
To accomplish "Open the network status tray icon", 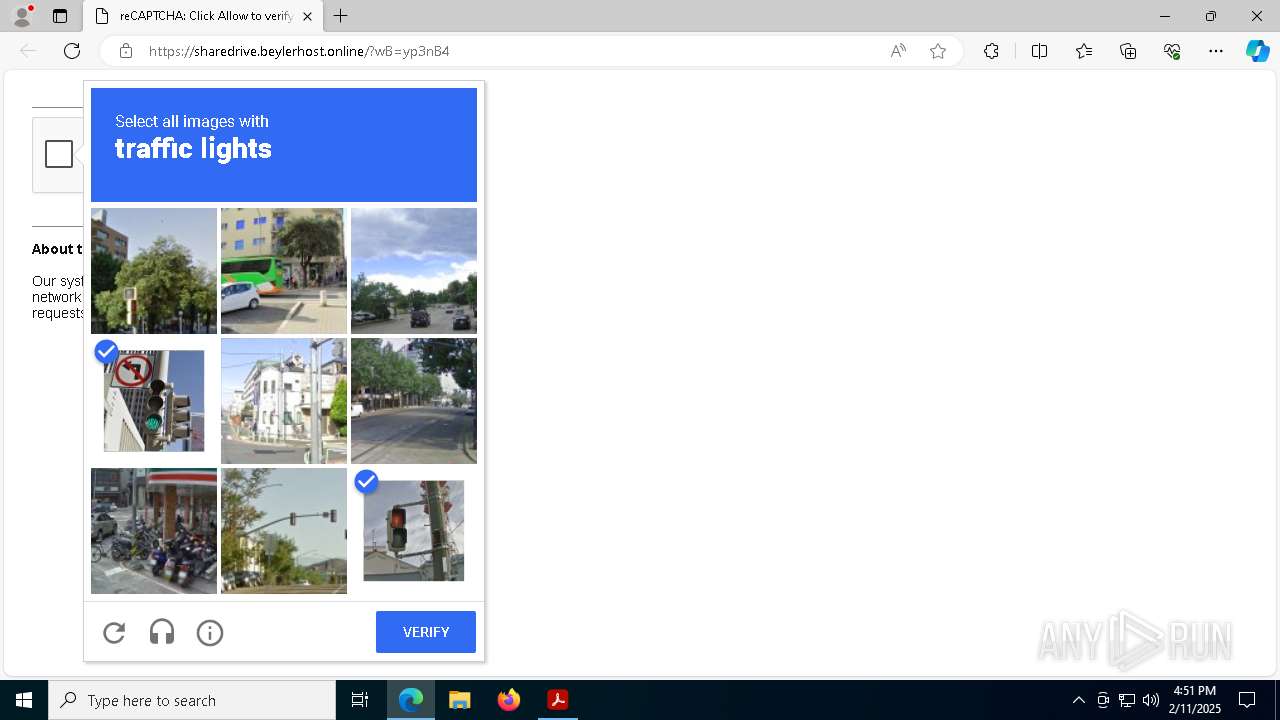I will click(1127, 700).
